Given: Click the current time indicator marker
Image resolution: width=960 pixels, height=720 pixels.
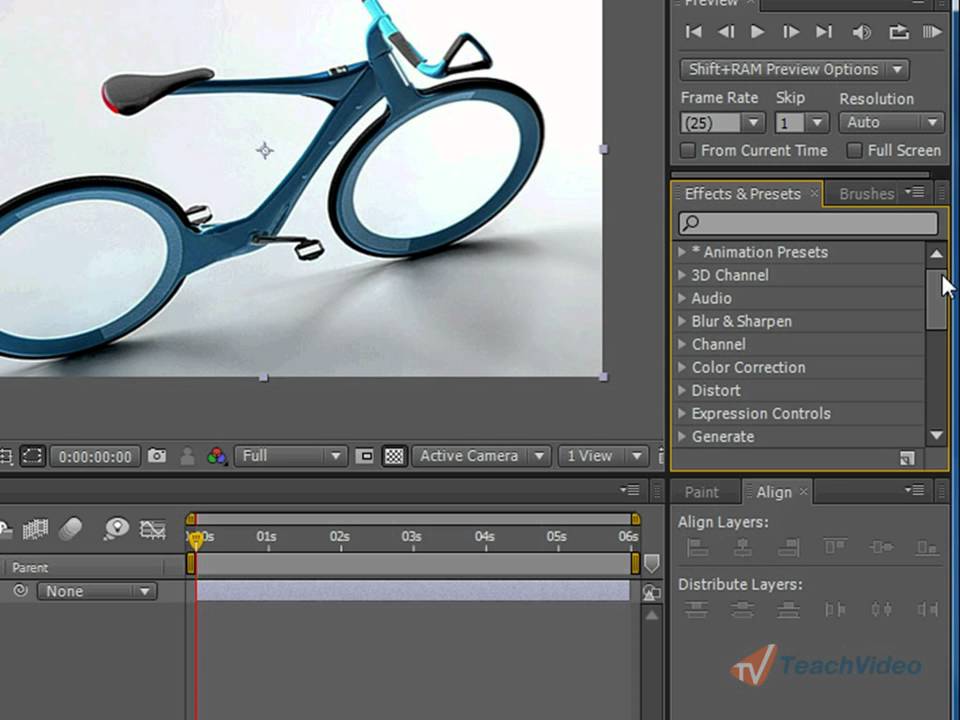Looking at the screenshot, I should [196, 539].
